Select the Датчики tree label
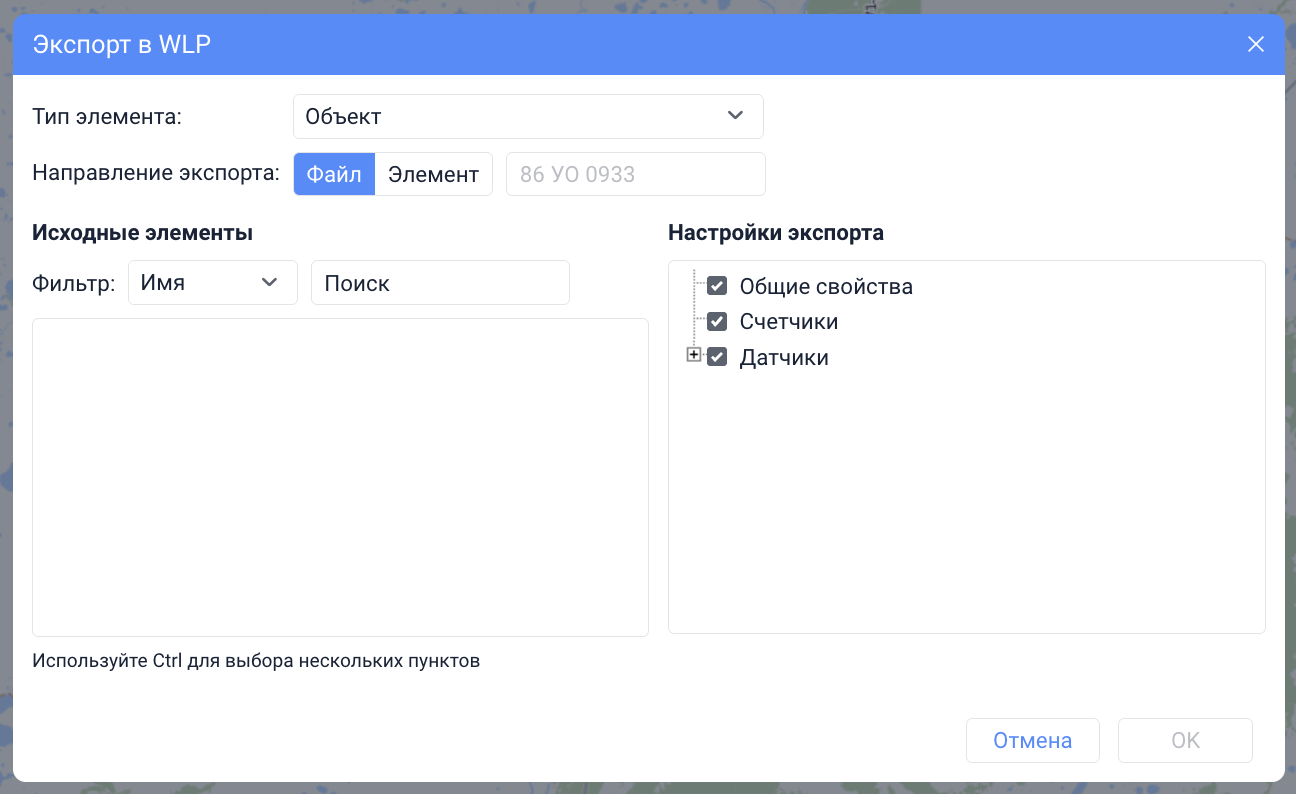1296x794 pixels. point(784,358)
